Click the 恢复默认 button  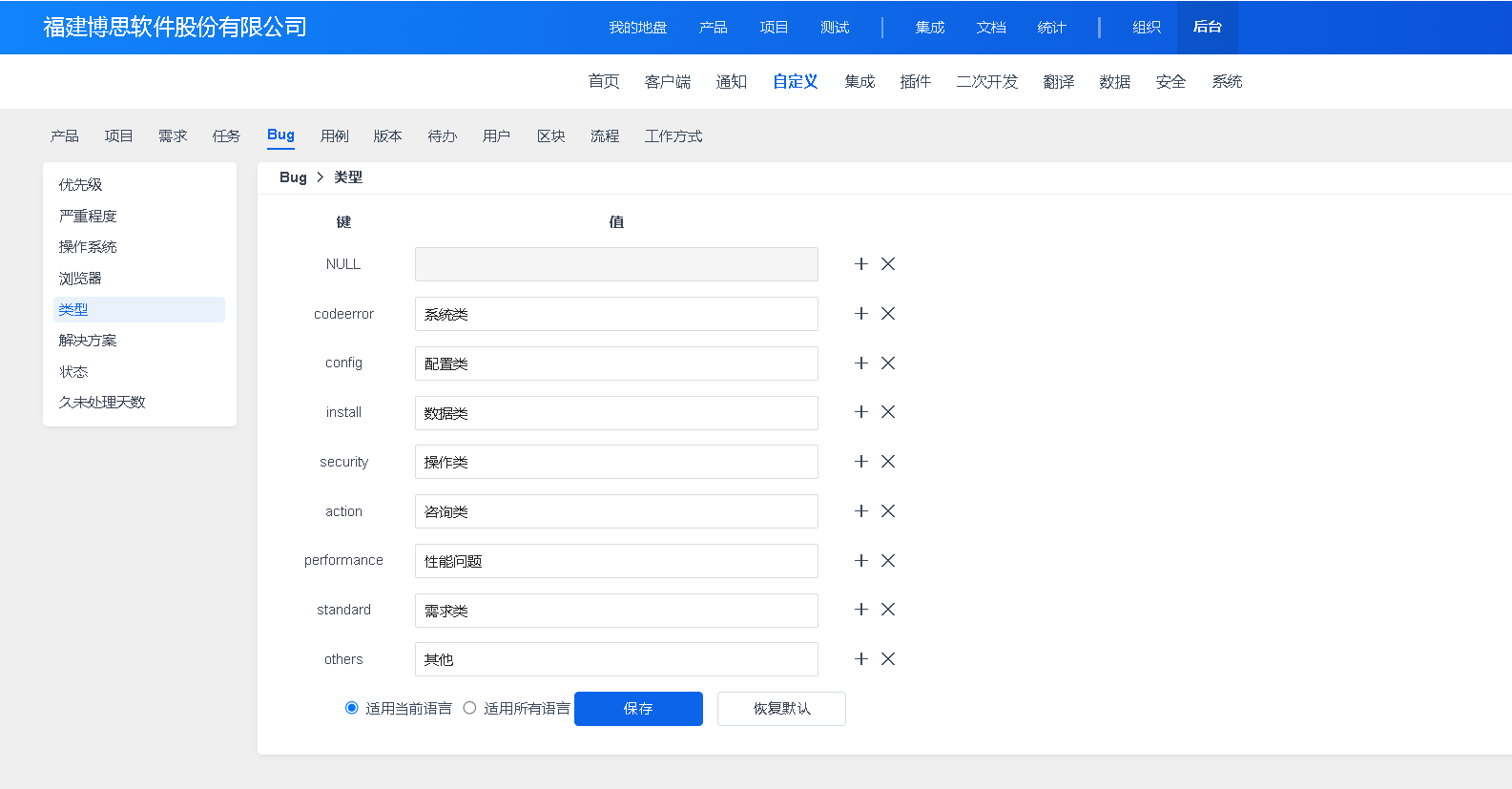[x=781, y=709]
